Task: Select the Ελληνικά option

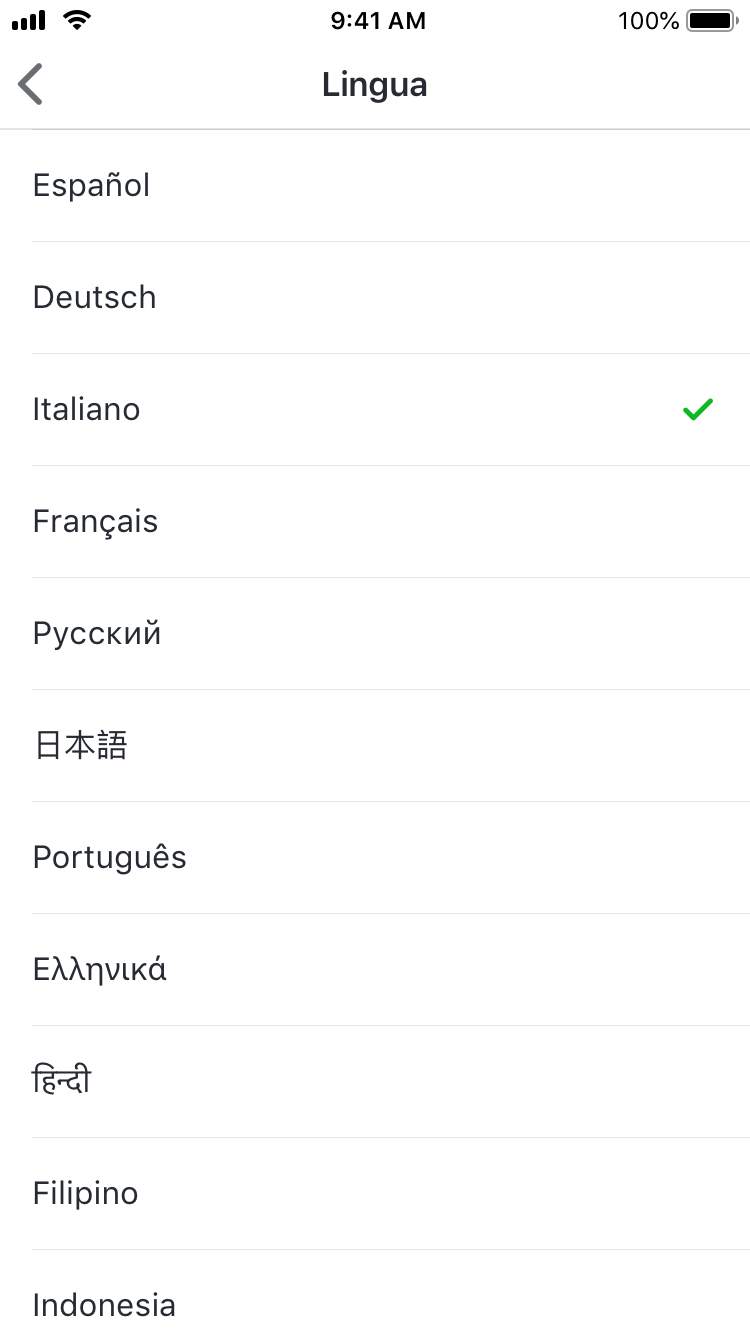Action: click(x=100, y=969)
